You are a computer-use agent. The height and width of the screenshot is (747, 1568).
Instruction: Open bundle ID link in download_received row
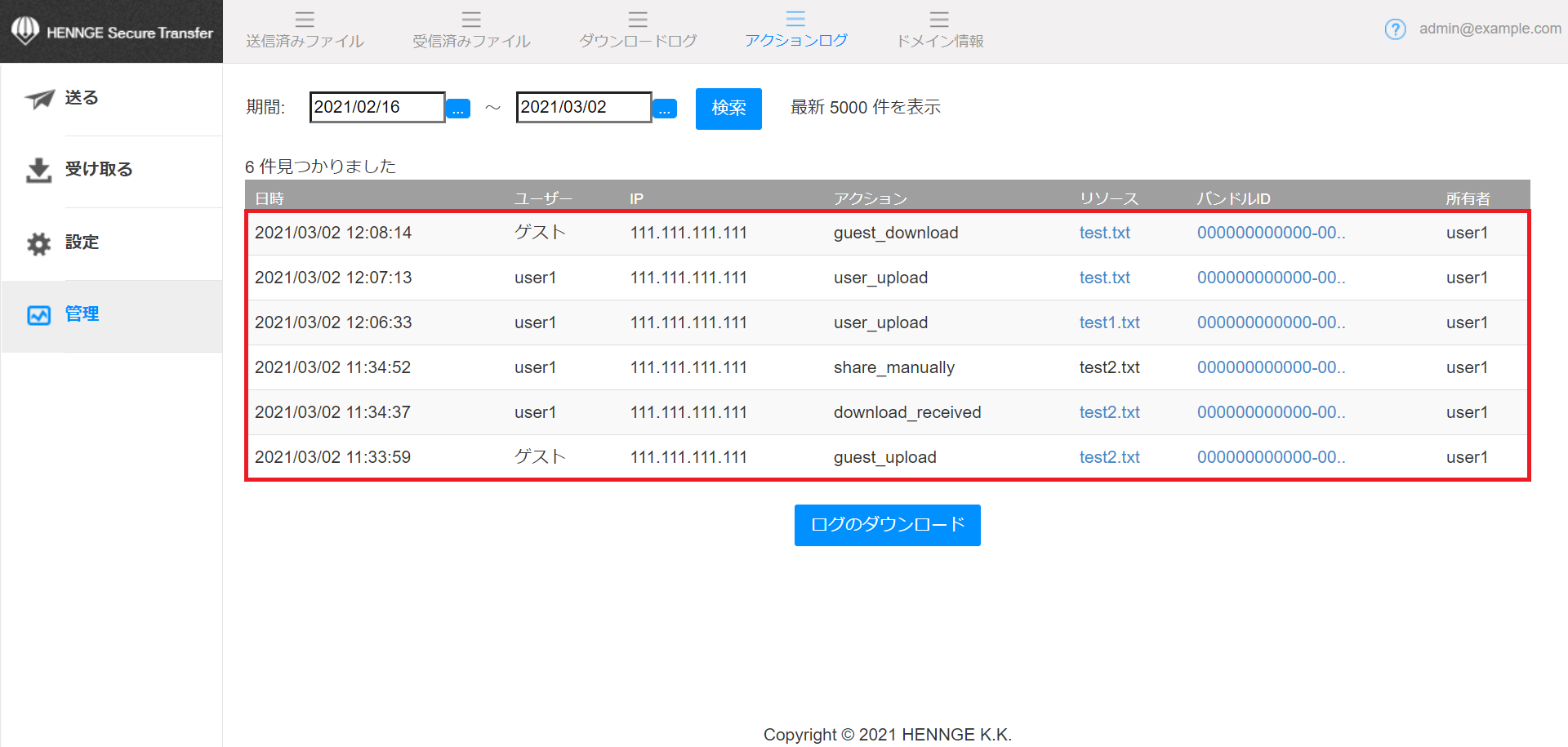(1272, 412)
